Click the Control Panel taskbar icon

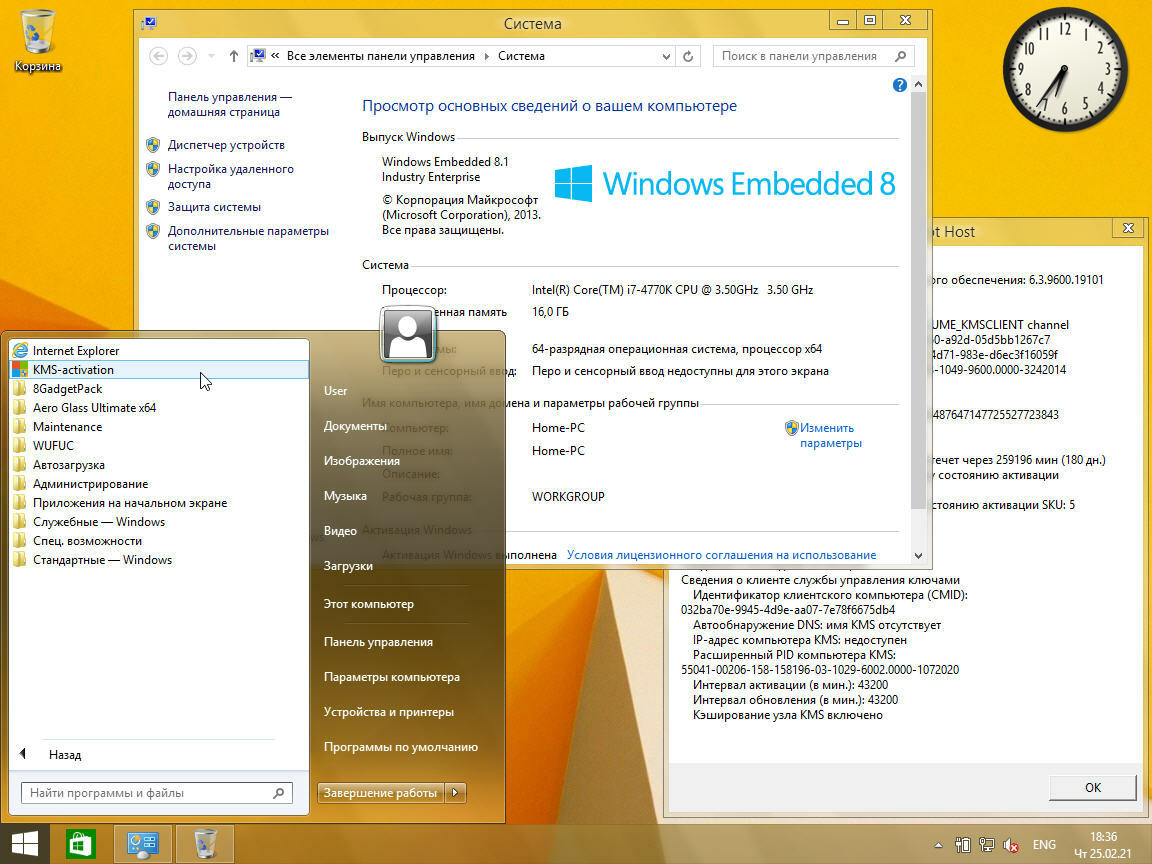coord(143,843)
